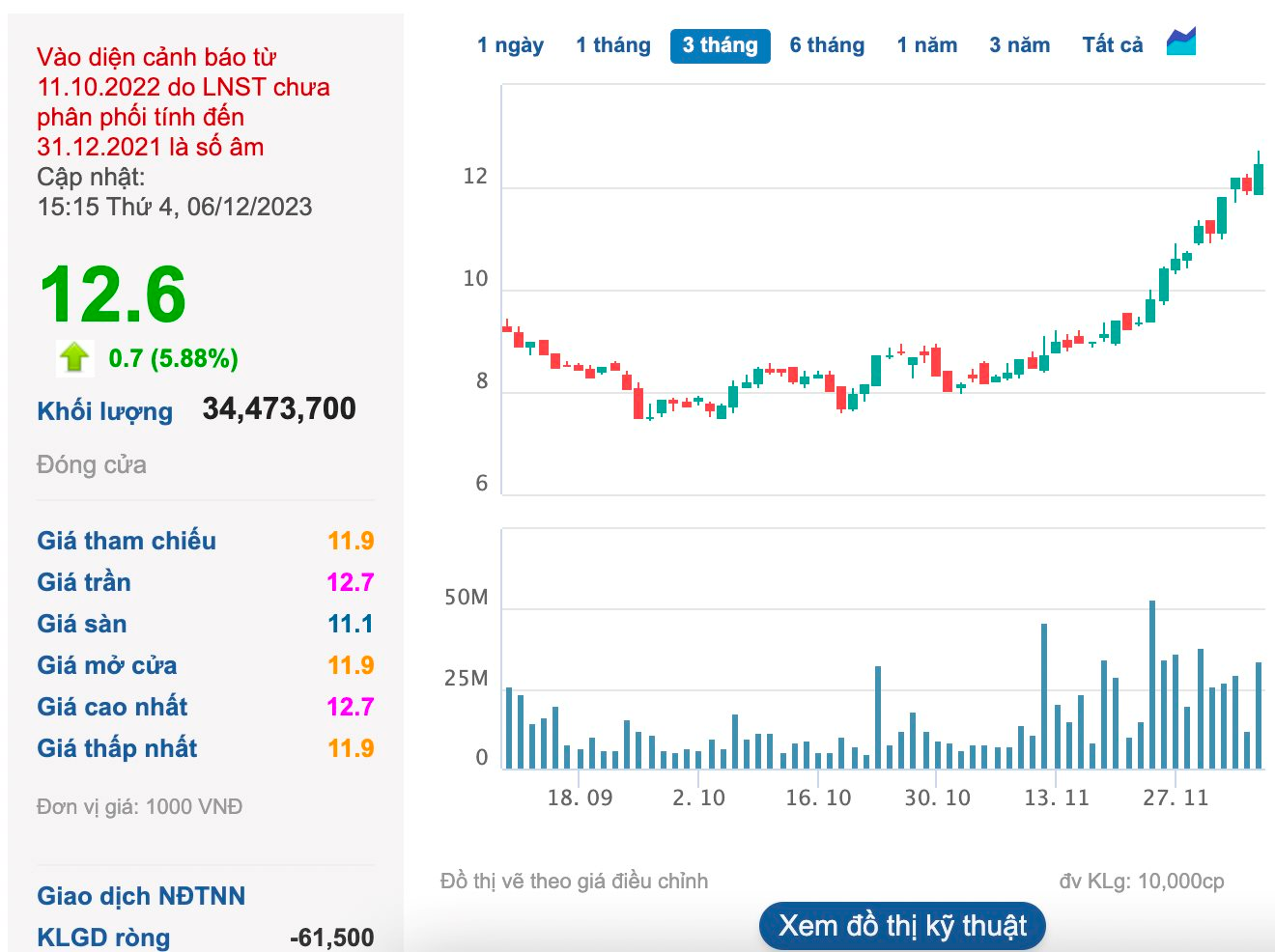Switch chart to 6 tháng range
The height and width of the screenshot is (952, 1275).
(827, 45)
